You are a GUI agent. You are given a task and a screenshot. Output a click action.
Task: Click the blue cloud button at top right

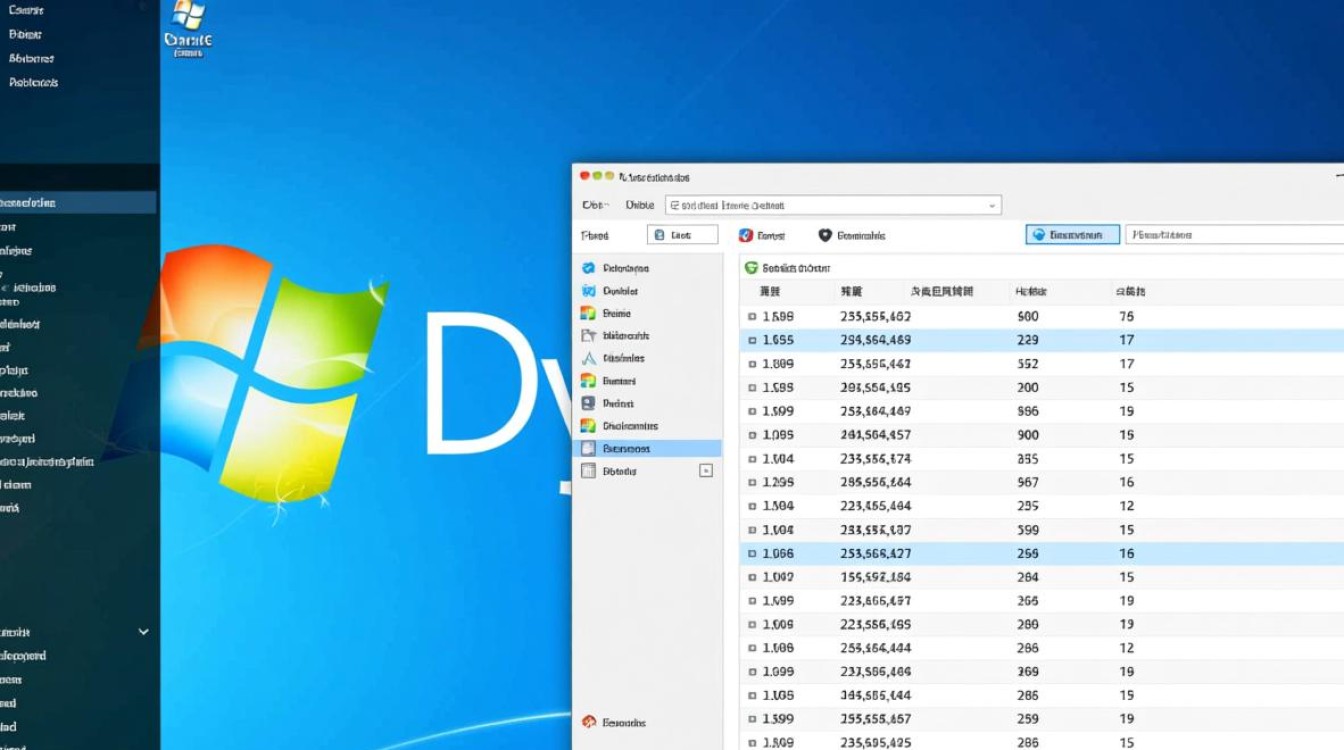point(1070,234)
